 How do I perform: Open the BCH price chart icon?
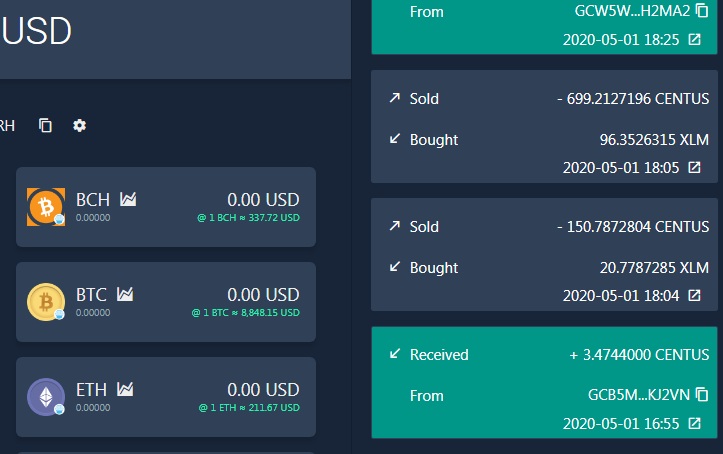[127, 200]
